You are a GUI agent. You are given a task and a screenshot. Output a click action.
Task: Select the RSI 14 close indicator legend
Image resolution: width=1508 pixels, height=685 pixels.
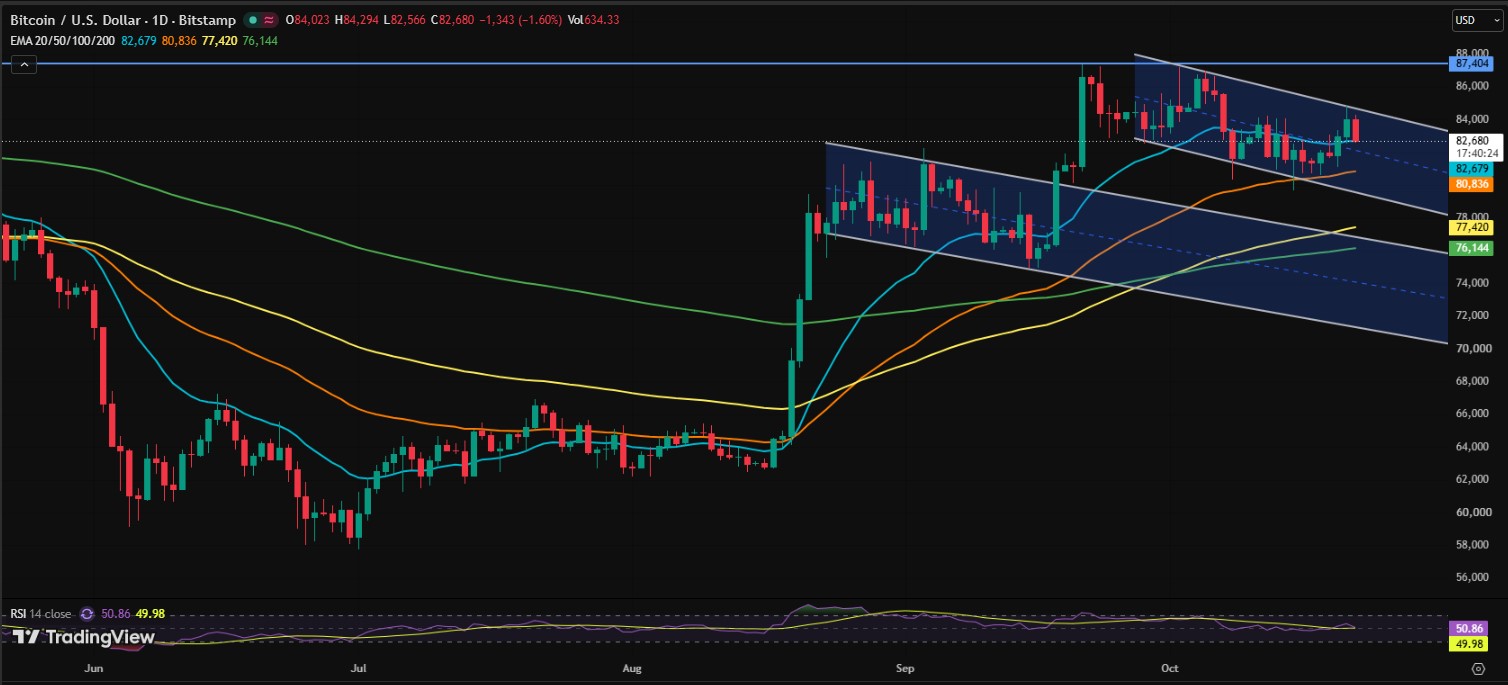click(42, 613)
